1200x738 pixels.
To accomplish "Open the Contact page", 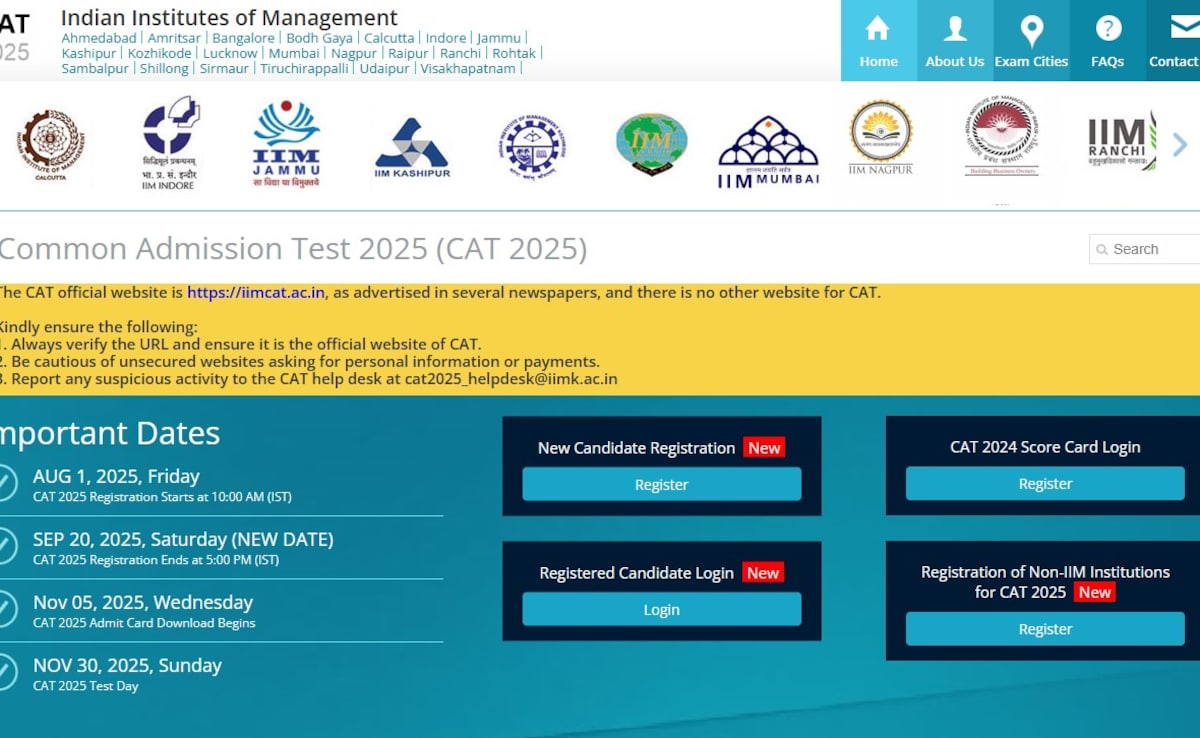I will [x=1173, y=41].
